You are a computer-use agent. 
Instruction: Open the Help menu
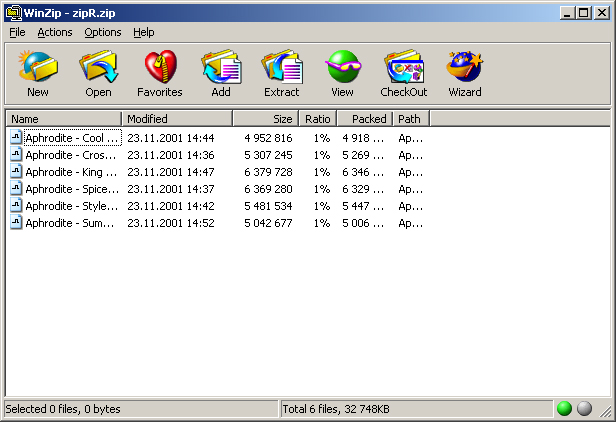point(144,32)
